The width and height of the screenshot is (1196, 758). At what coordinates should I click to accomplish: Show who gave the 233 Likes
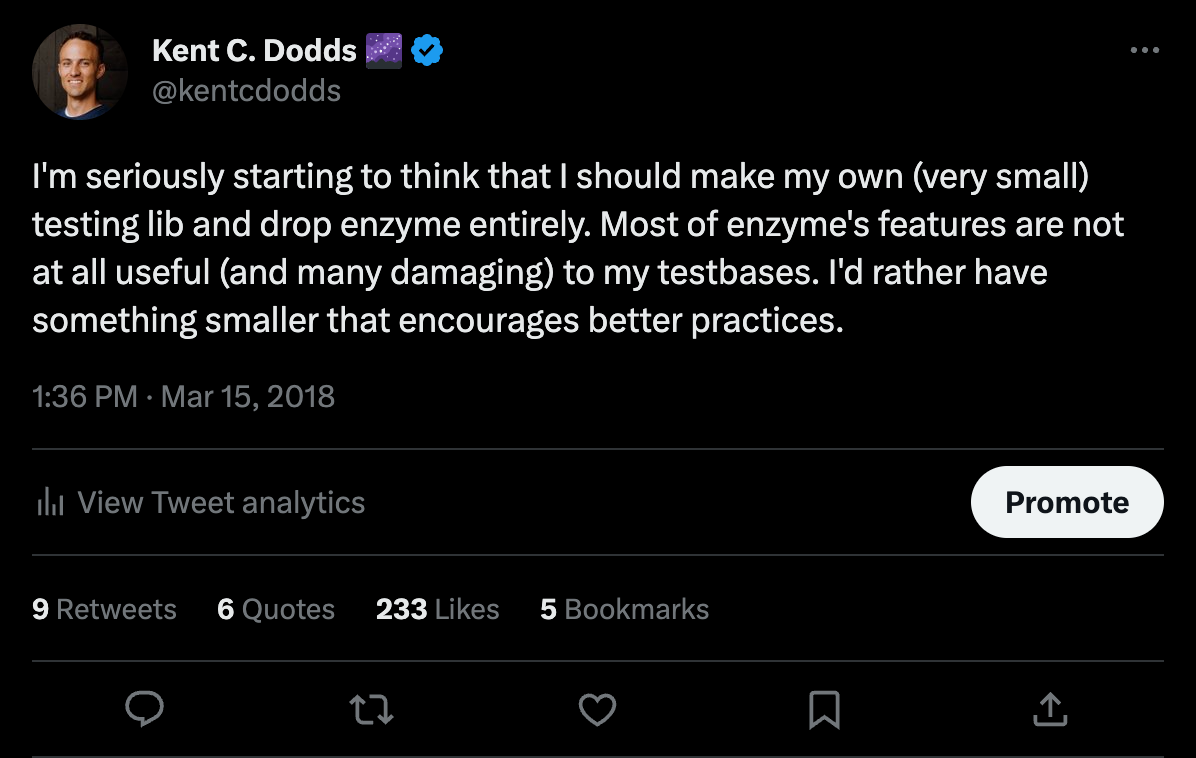coord(437,609)
